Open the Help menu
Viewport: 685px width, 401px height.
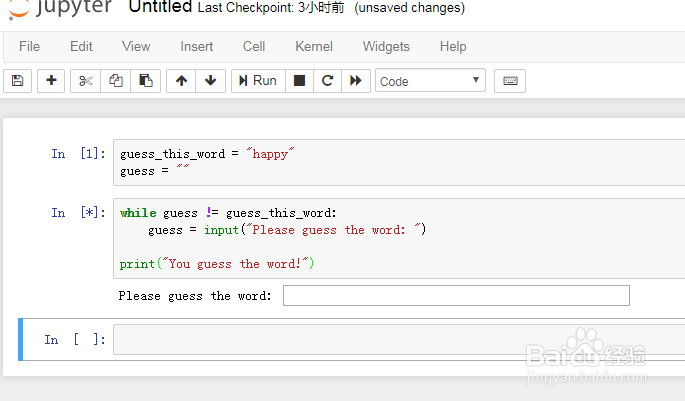(x=453, y=46)
